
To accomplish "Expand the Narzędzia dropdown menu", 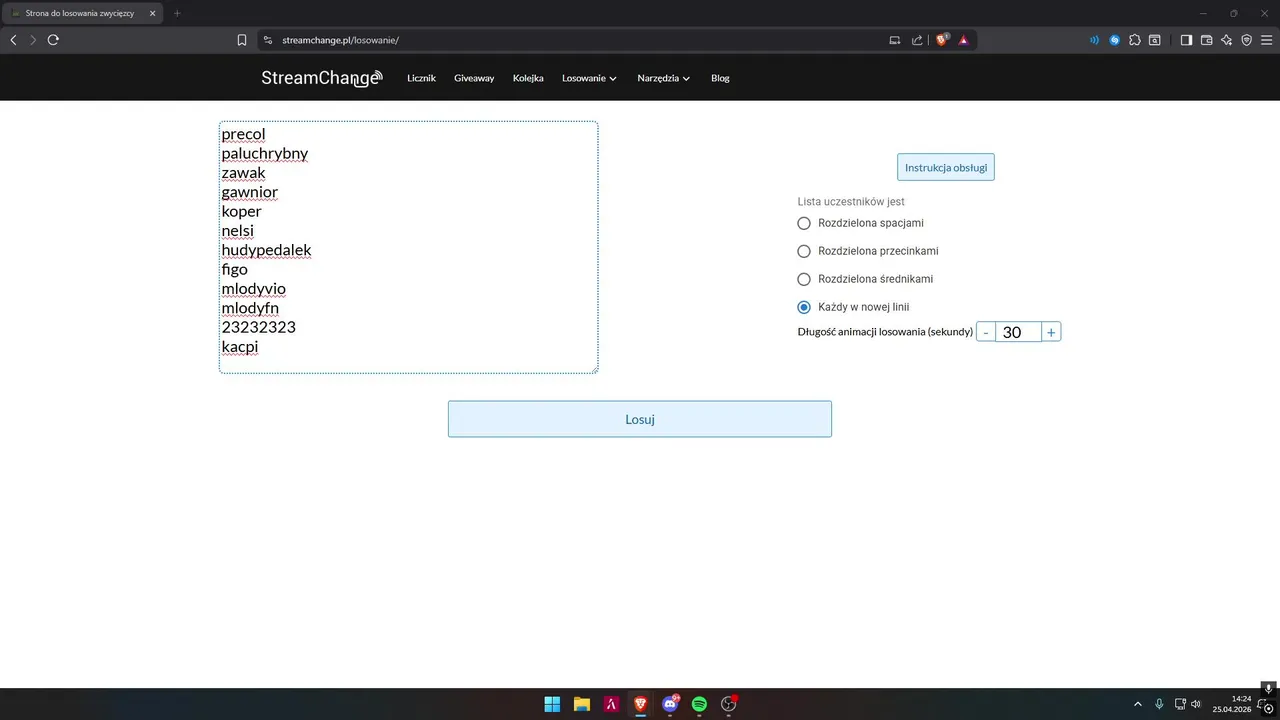I will [x=663, y=78].
